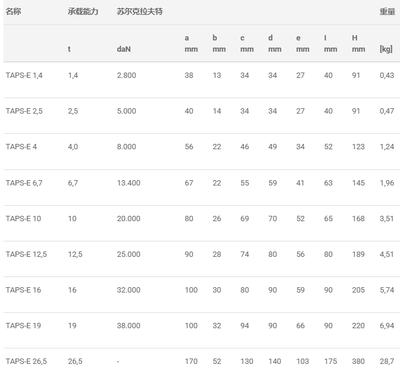The width and height of the screenshot is (400, 374).
Task: Click the daN unit label
Action: click(x=124, y=49)
